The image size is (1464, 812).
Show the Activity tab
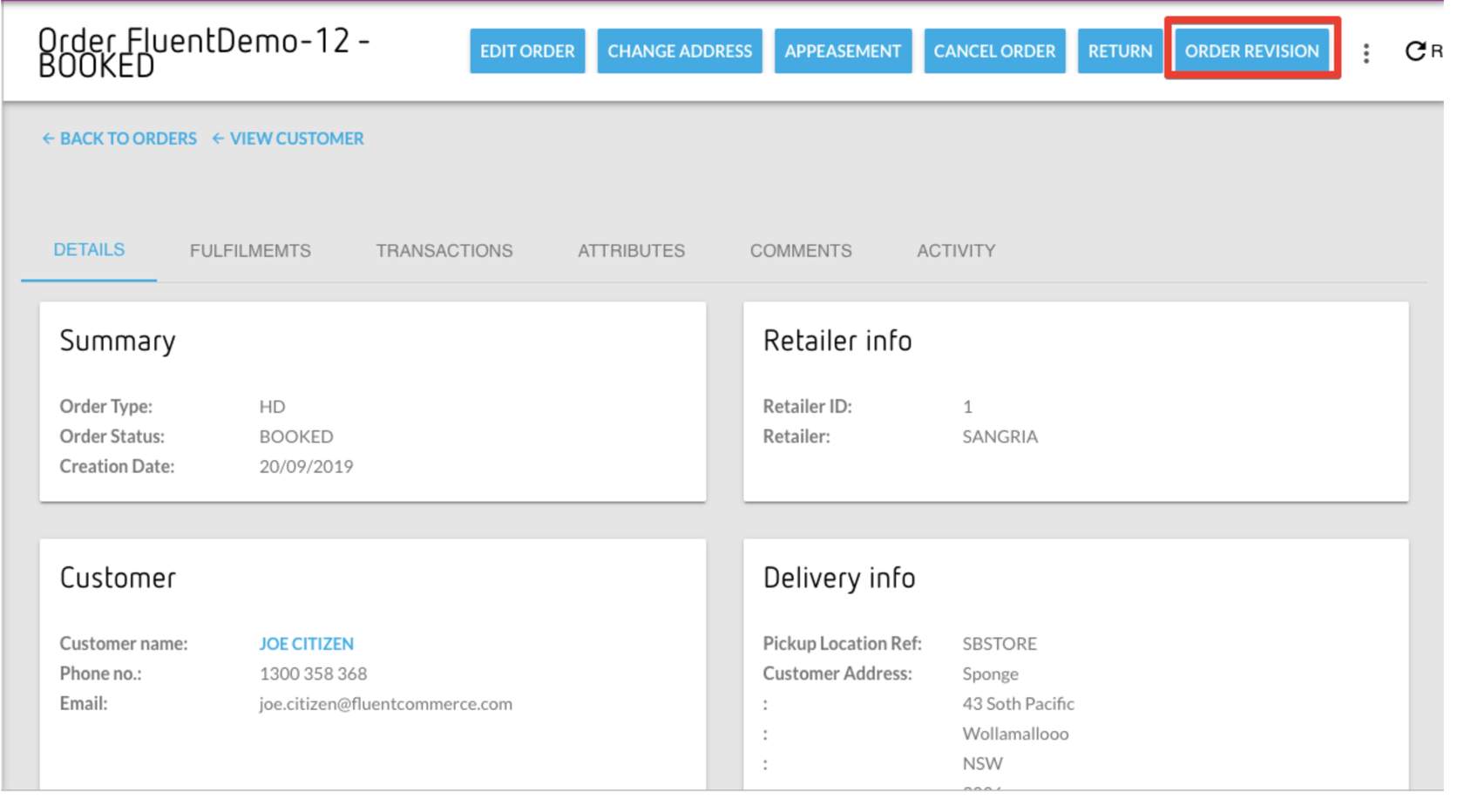tap(955, 251)
